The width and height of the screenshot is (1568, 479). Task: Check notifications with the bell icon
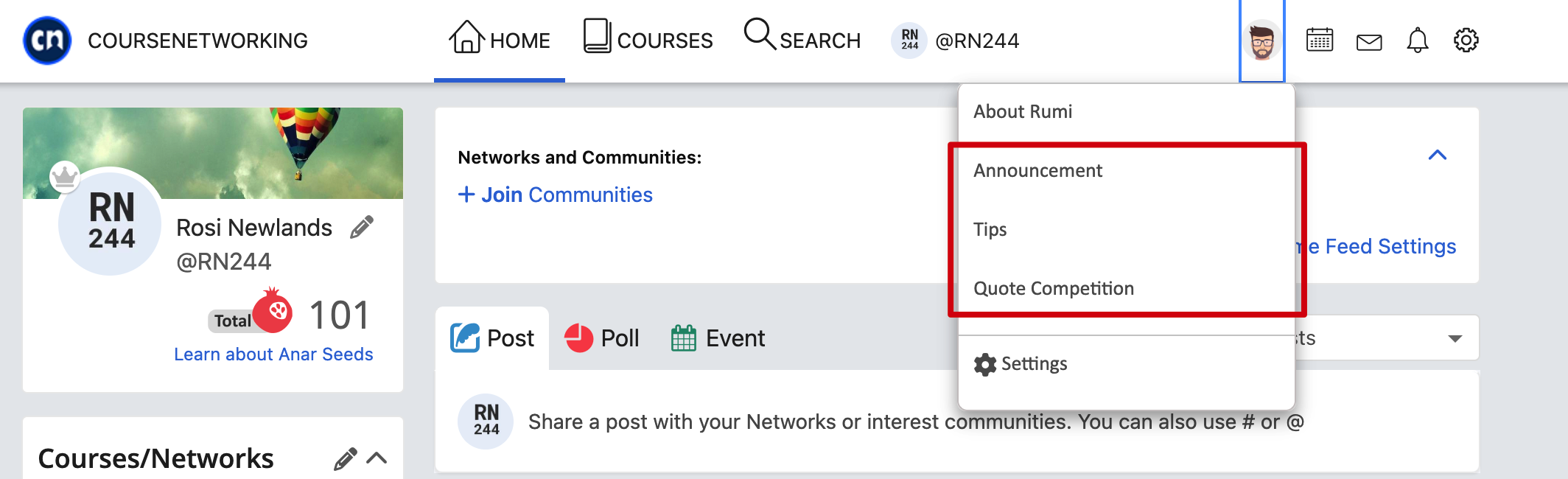click(1418, 41)
